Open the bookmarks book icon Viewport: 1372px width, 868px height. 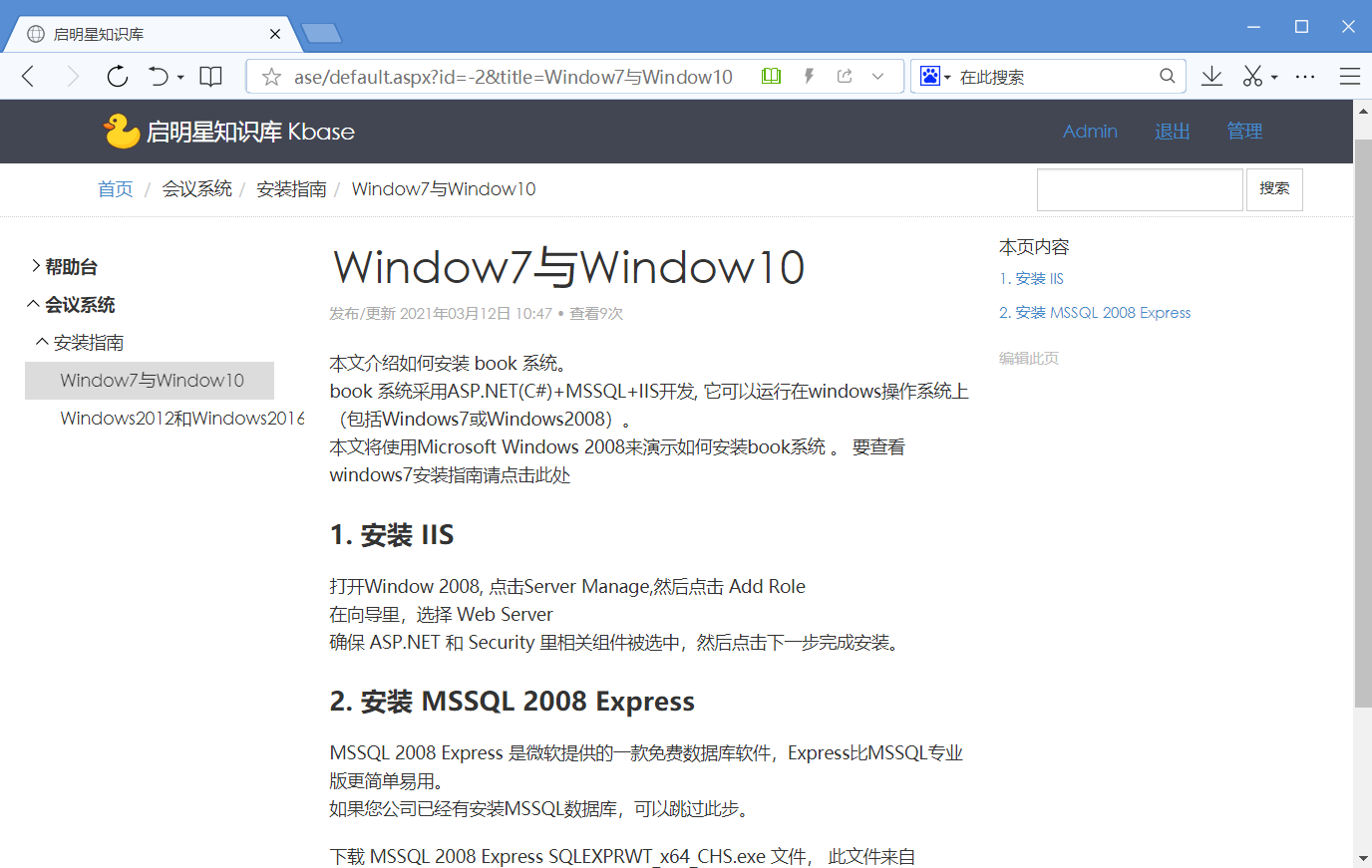click(x=210, y=77)
